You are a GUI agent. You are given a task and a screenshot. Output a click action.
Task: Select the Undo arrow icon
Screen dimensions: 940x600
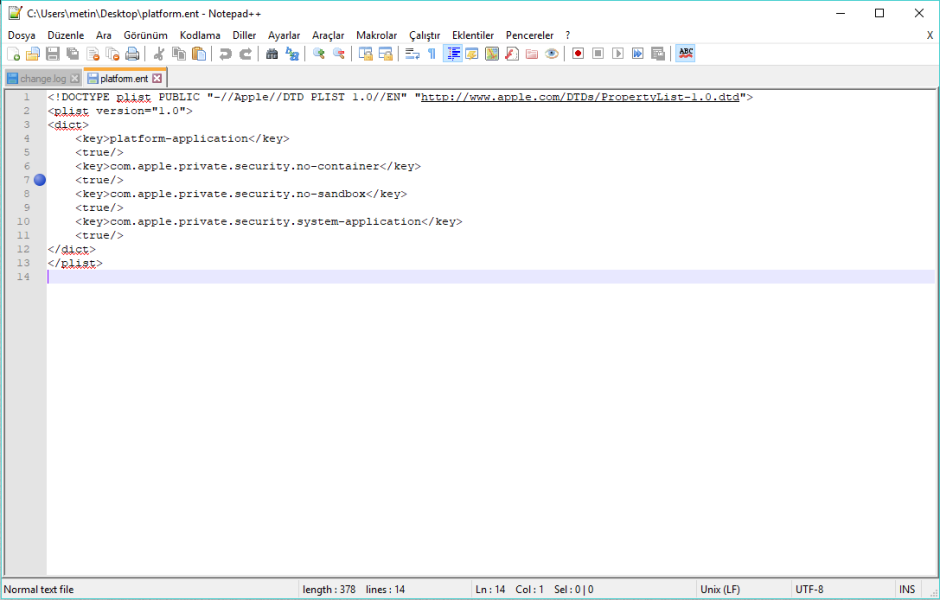pos(224,54)
